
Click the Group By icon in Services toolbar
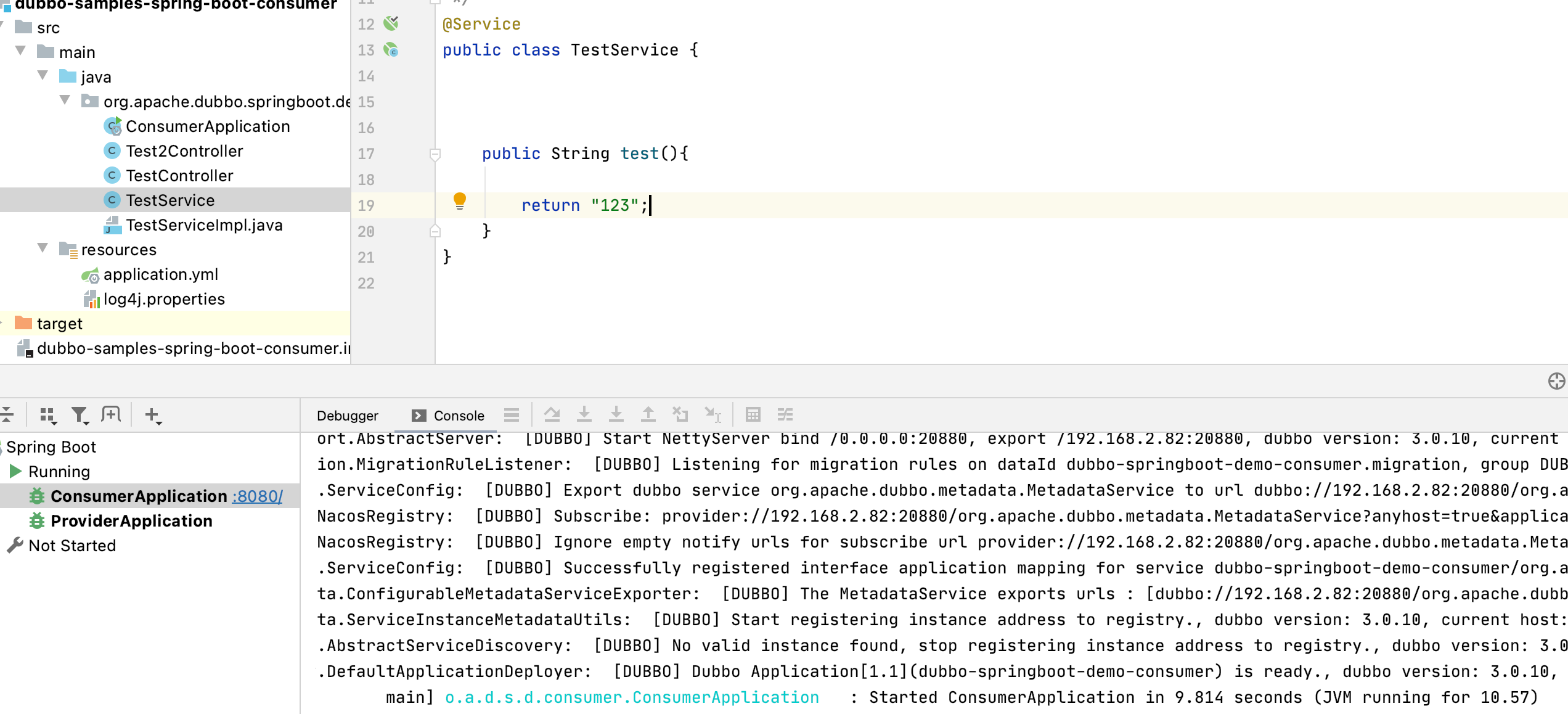click(47, 415)
